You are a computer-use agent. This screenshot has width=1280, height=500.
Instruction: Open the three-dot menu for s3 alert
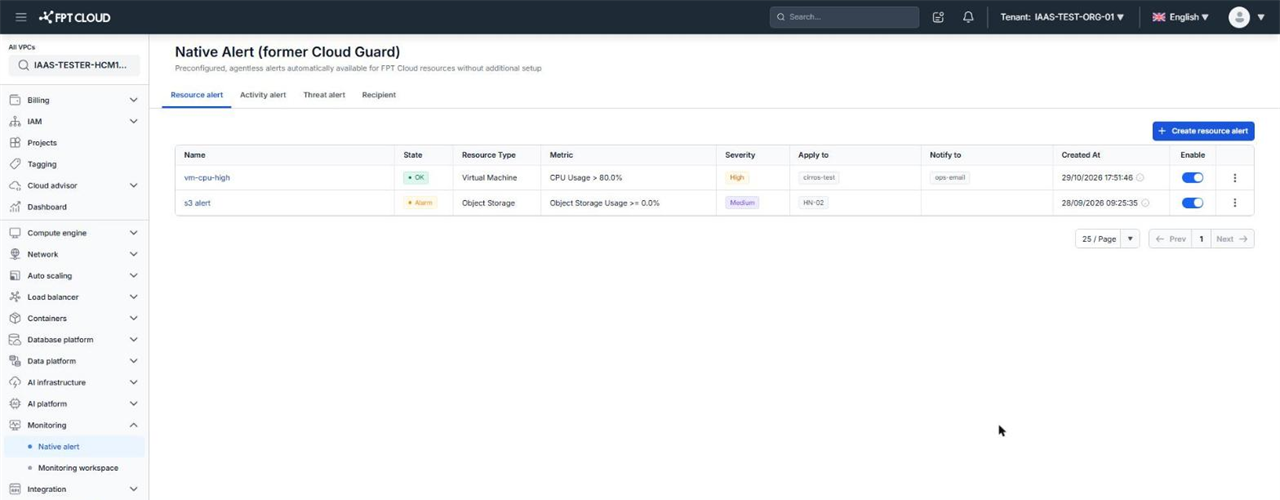[1235, 203]
